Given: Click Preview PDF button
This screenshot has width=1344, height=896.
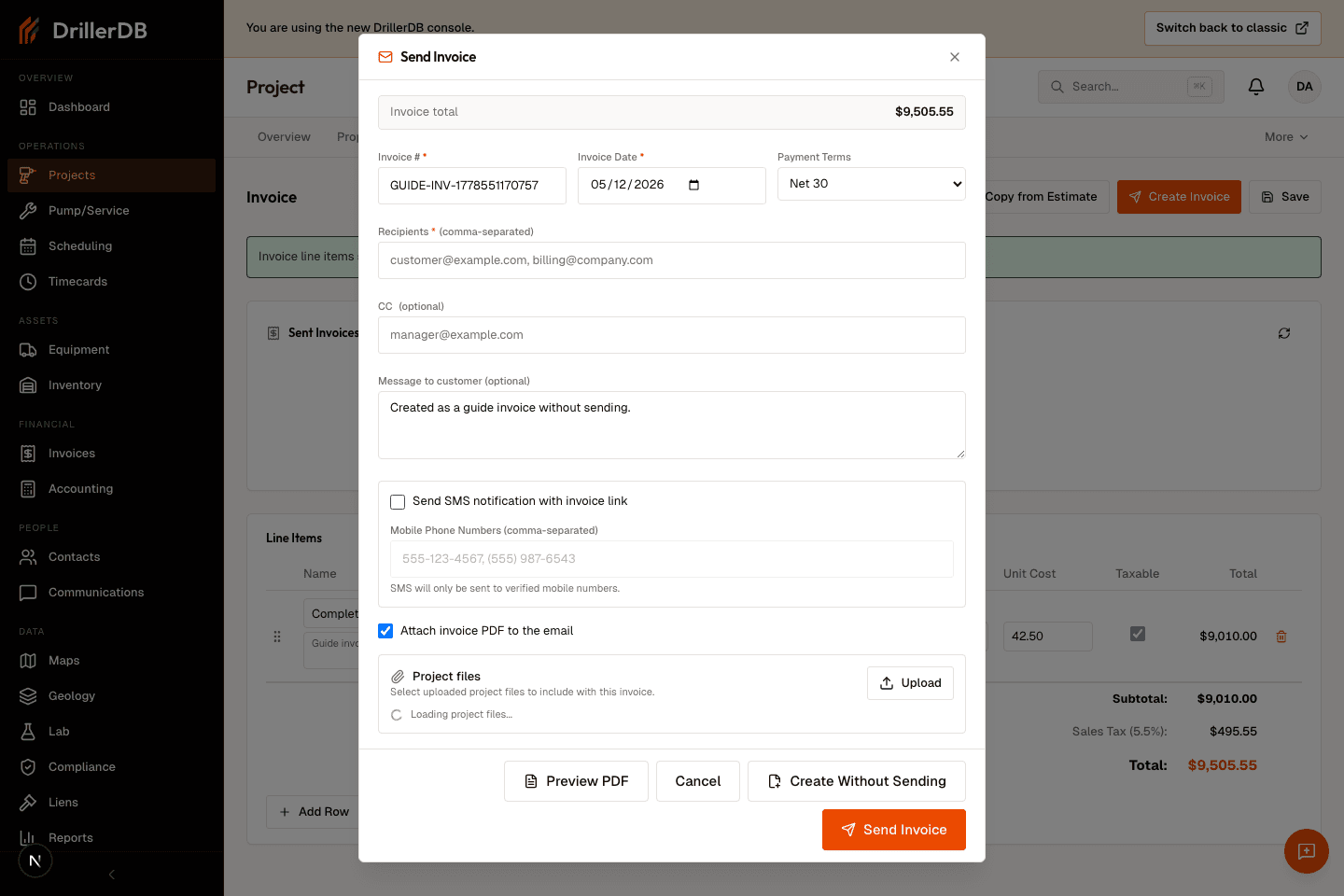Looking at the screenshot, I should [x=576, y=781].
